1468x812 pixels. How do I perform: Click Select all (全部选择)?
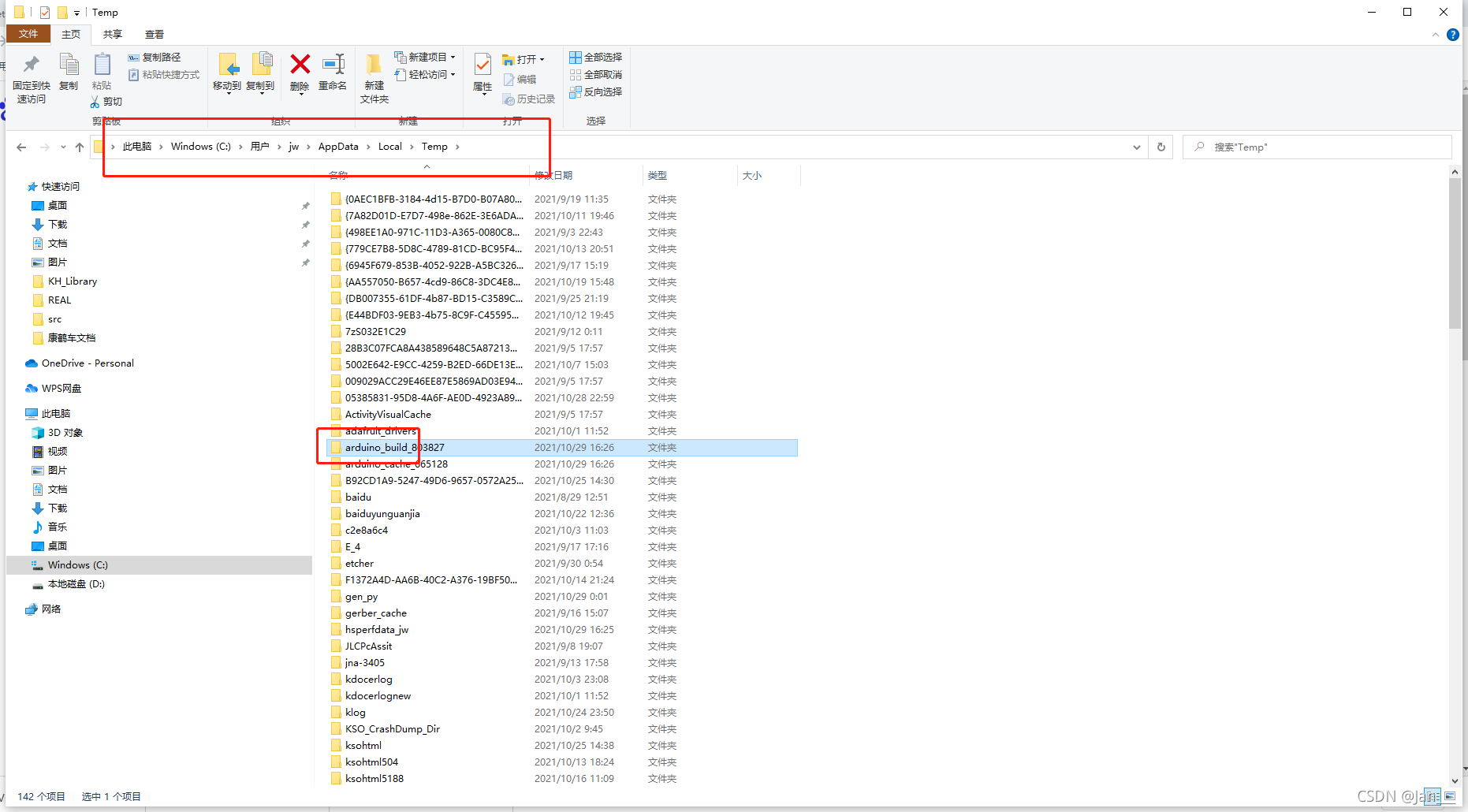tap(596, 58)
